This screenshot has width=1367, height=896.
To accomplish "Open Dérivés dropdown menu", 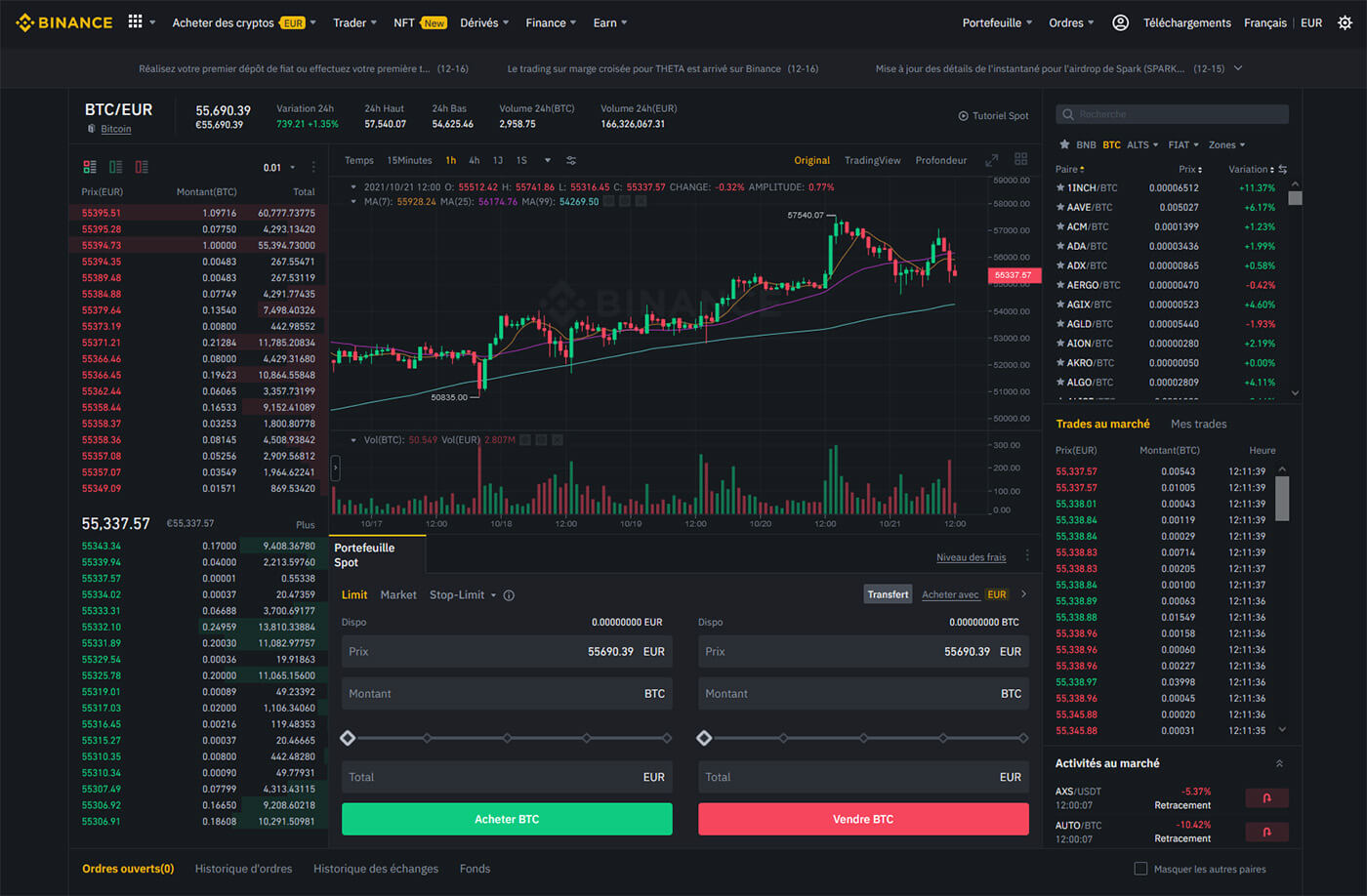I will point(484,22).
